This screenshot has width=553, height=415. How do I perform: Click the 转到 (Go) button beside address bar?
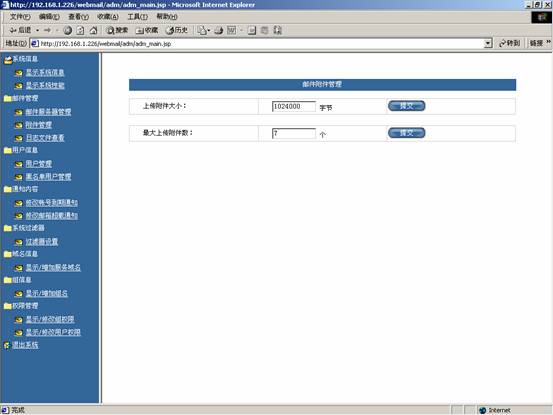[509, 43]
